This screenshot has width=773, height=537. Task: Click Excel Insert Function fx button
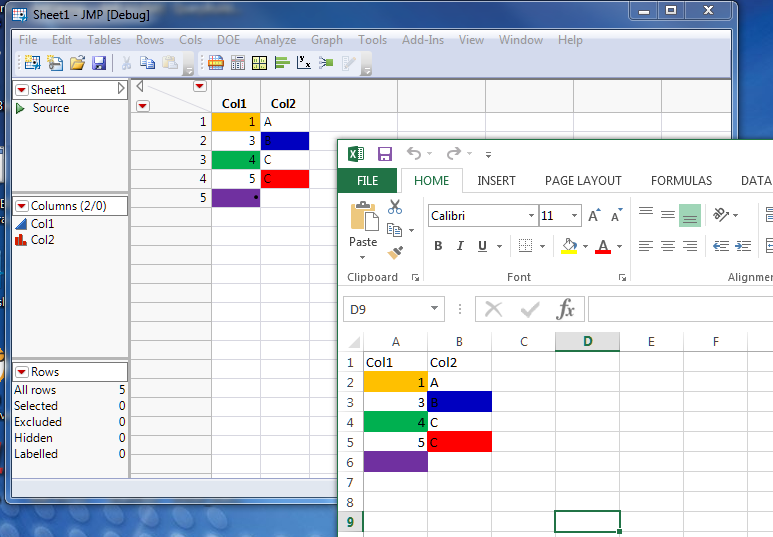click(x=565, y=309)
